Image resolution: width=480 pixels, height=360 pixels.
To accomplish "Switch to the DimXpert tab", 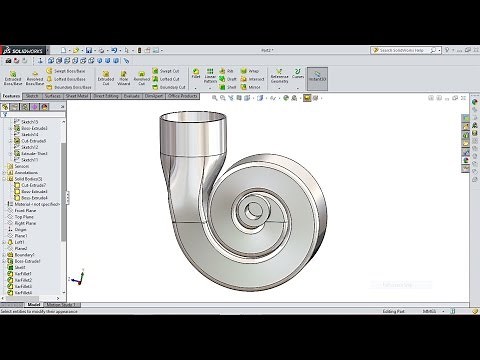I will pos(154,96).
